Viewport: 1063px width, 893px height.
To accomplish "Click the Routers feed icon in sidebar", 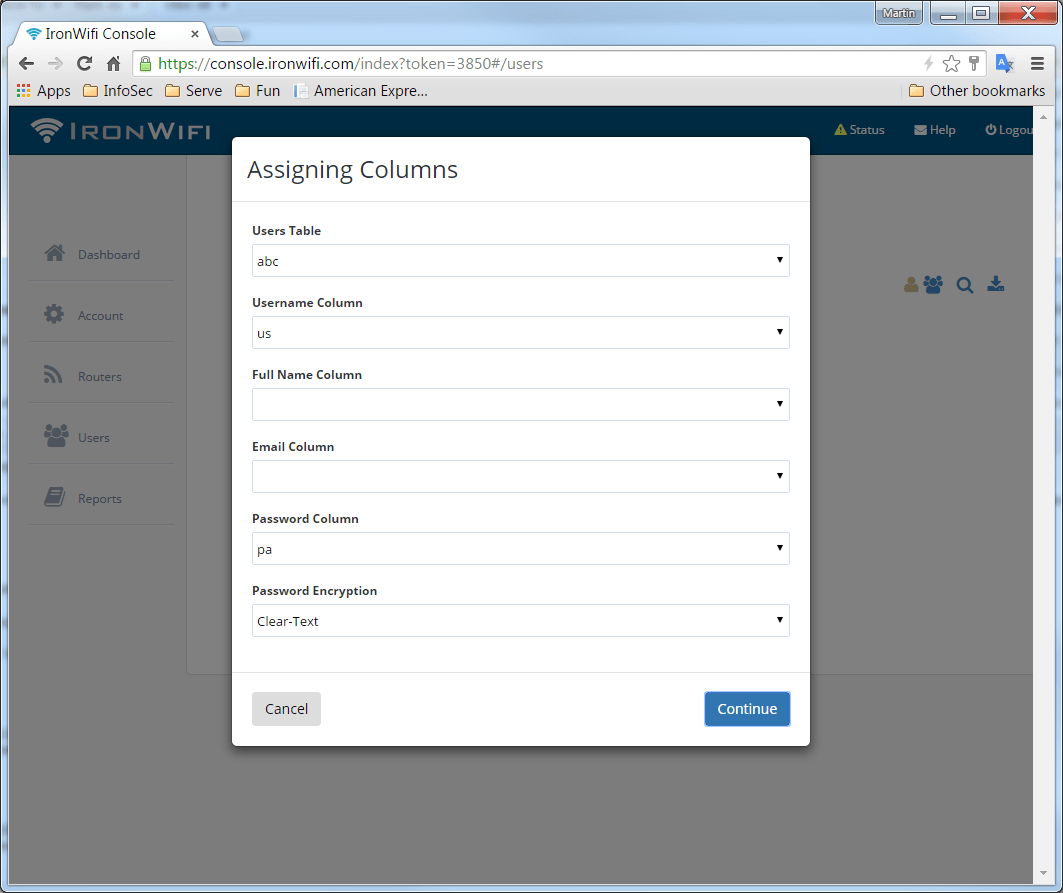I will coord(54,375).
